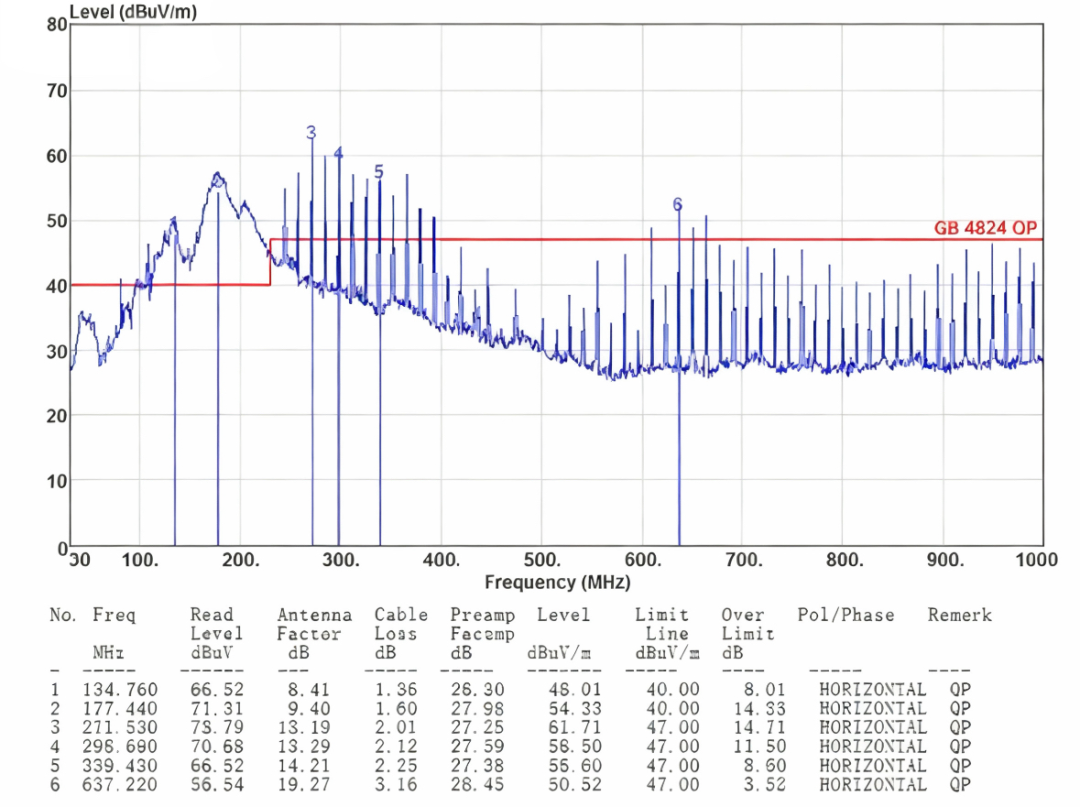Click read level value 56.54

point(217,784)
